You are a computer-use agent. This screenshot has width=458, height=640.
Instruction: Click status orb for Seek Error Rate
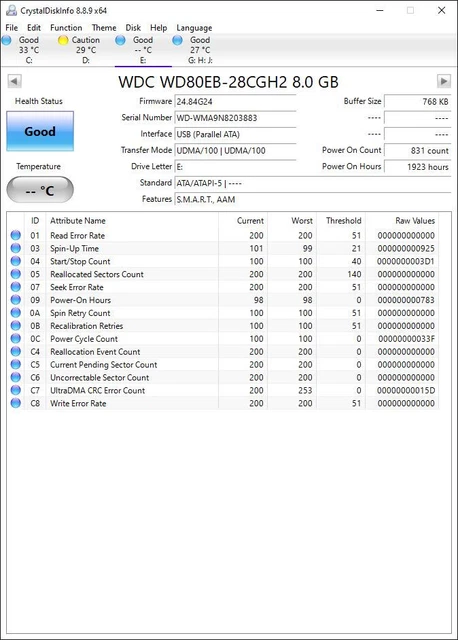16,287
